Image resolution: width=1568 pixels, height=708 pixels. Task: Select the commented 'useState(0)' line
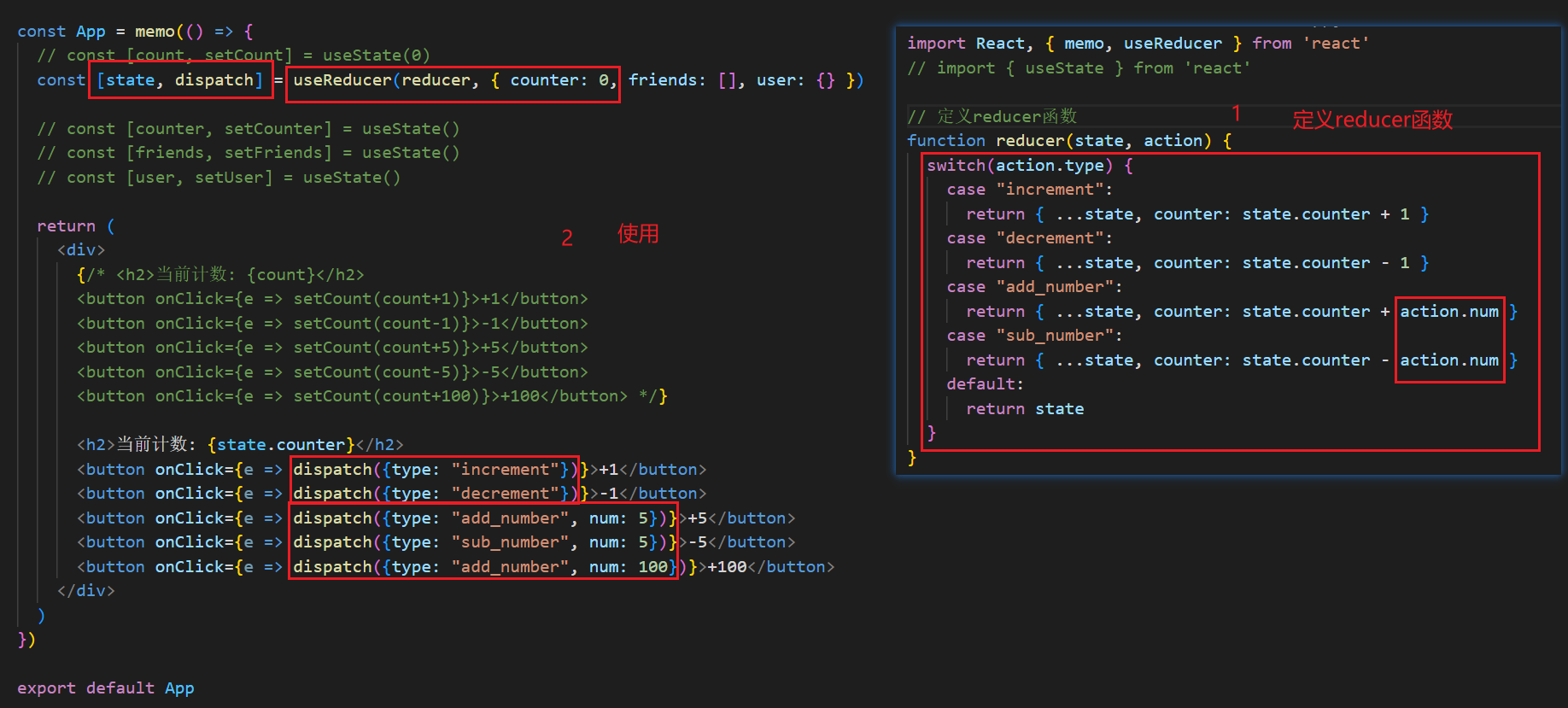click(x=234, y=56)
